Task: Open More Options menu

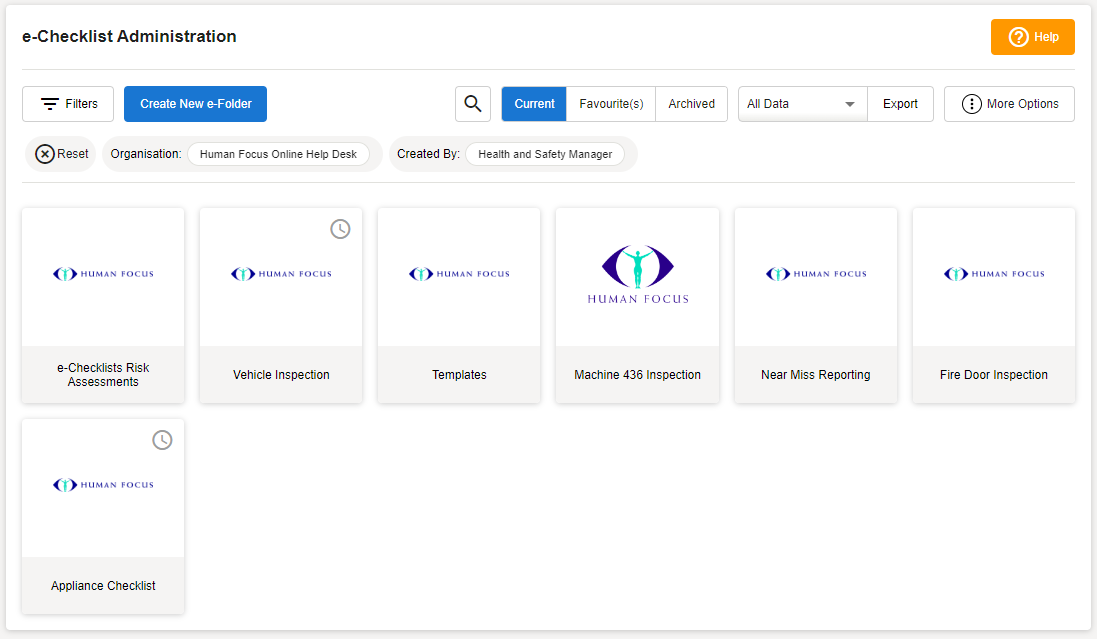Action: (x=1009, y=104)
